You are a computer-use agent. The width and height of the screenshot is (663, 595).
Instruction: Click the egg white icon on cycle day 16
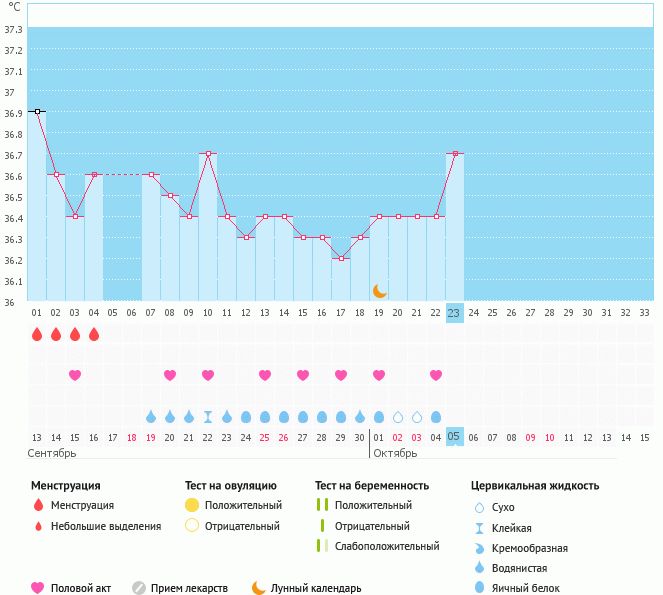(322, 417)
